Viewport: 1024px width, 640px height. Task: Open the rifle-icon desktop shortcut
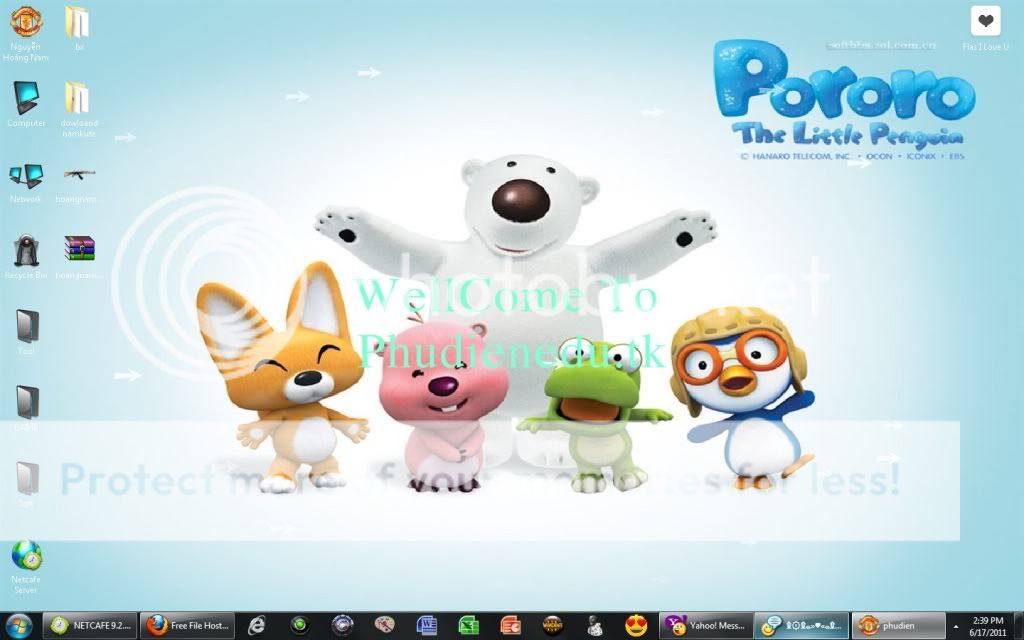click(x=79, y=176)
